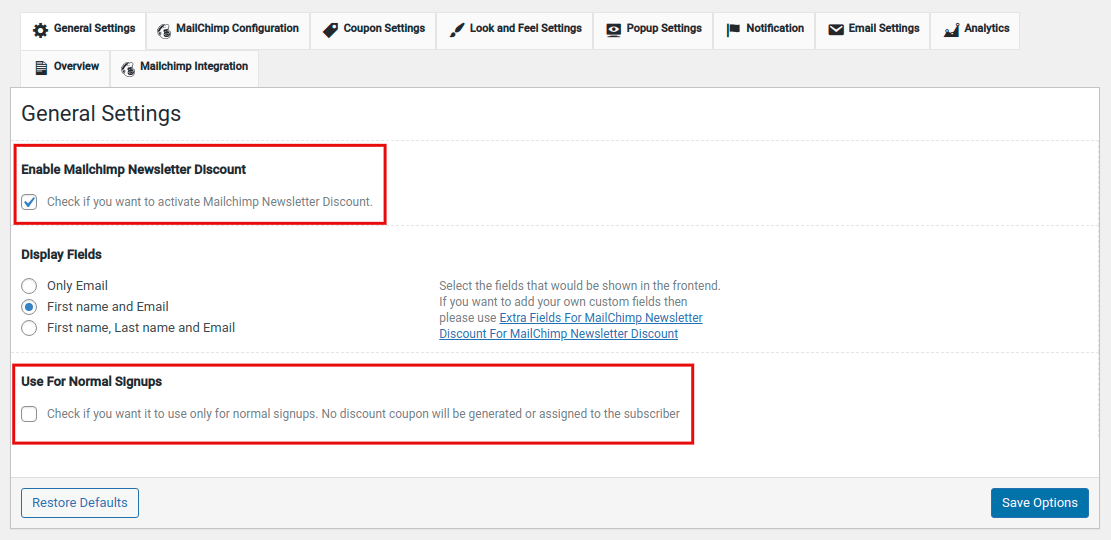The width and height of the screenshot is (1111, 540).
Task: Click the General Settings page heading
Action: [x=101, y=113]
